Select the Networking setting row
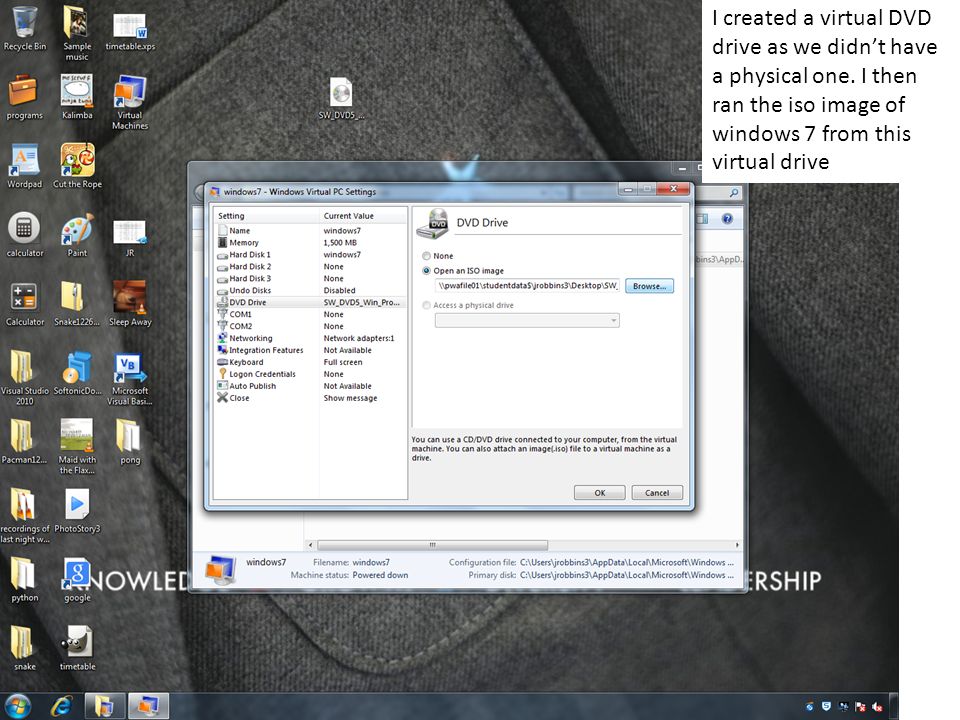The width and height of the screenshot is (960, 720). click(310, 338)
